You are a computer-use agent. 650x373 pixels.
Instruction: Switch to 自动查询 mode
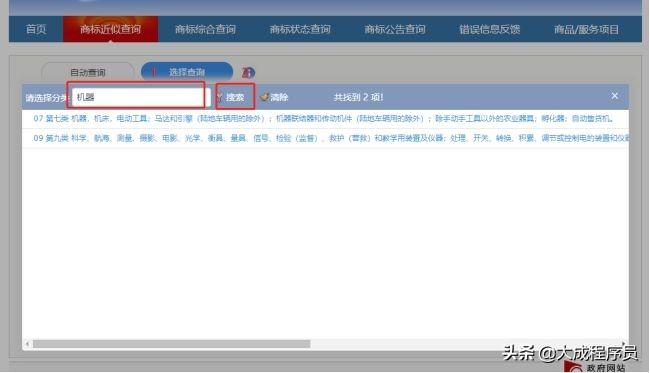pos(87,73)
